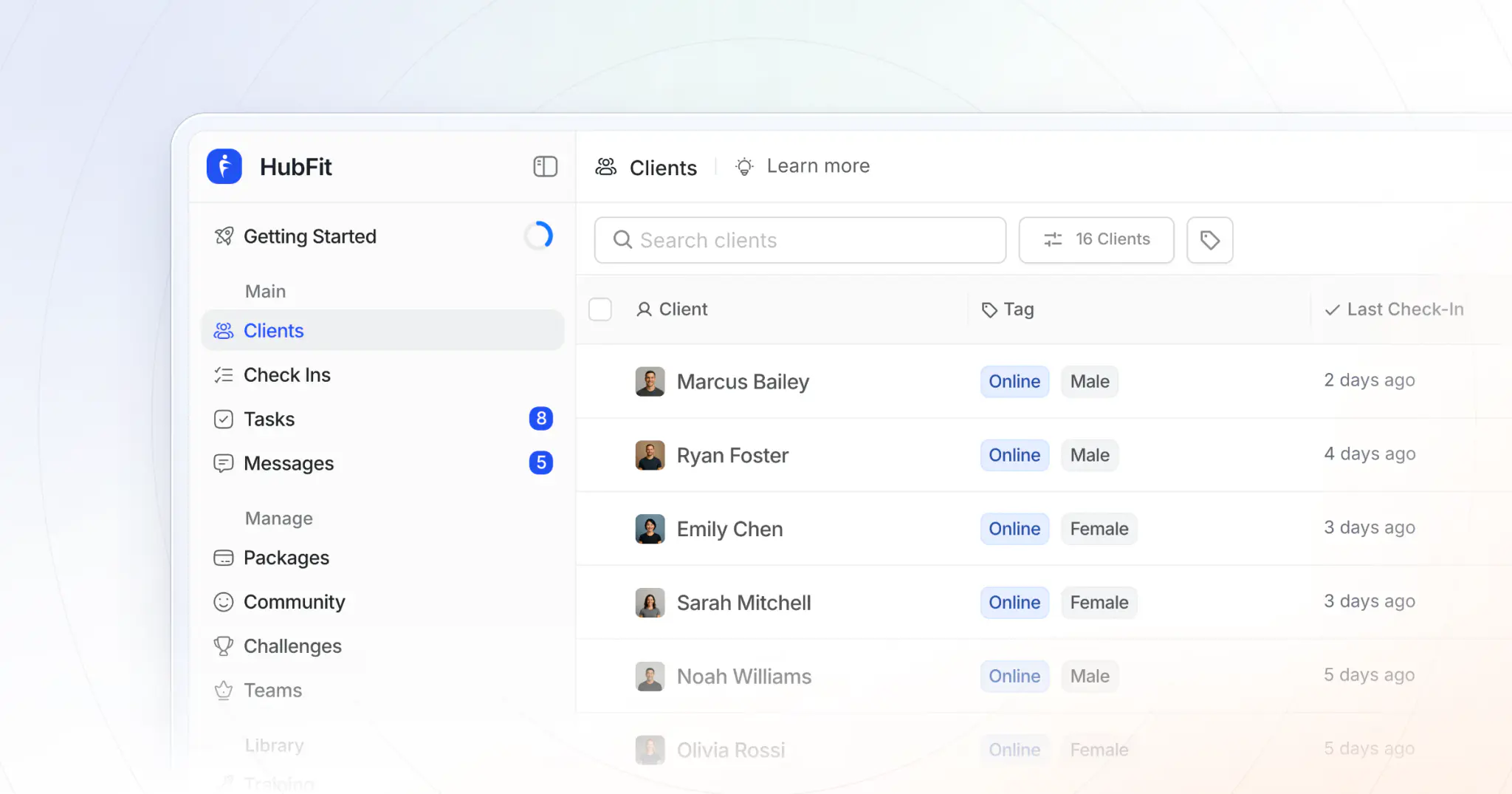Image resolution: width=1512 pixels, height=794 pixels.
Task: Open Teams in the sidebar
Action: tap(382, 691)
